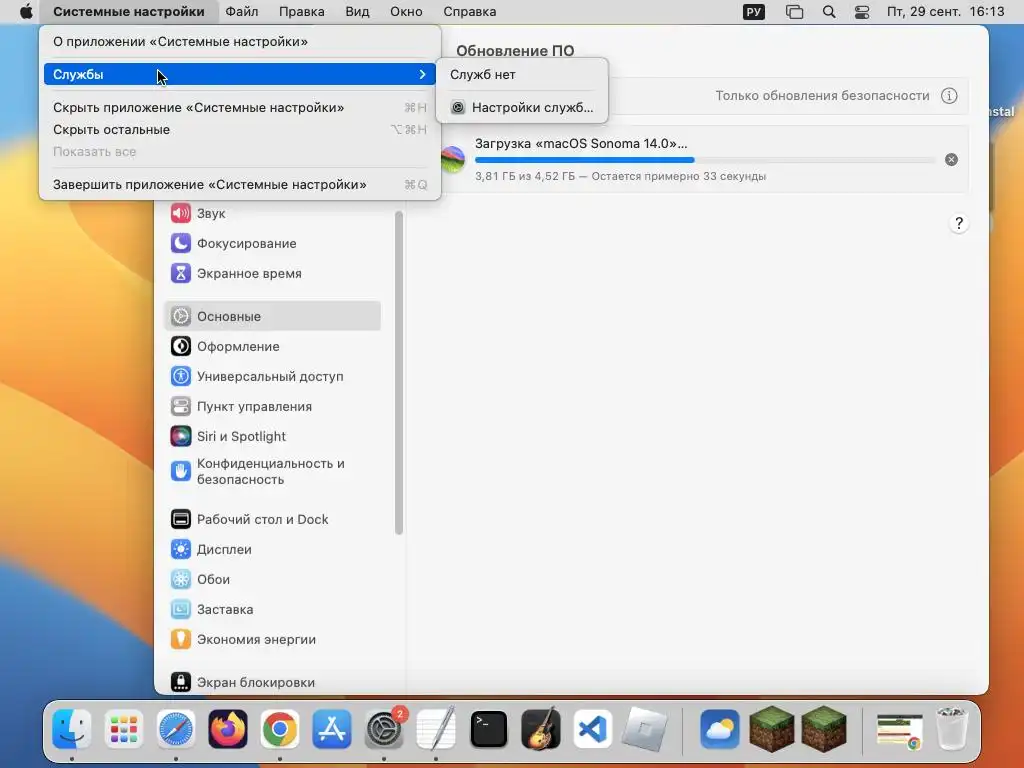The width and height of the screenshot is (1024, 768).
Task: Open the Дисплеи sun icon
Action: click(181, 550)
